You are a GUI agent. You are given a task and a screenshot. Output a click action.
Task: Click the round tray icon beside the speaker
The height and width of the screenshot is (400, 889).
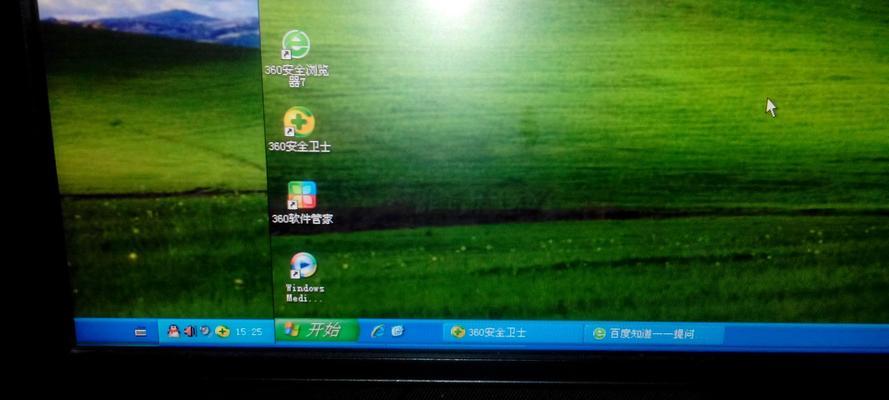205,331
